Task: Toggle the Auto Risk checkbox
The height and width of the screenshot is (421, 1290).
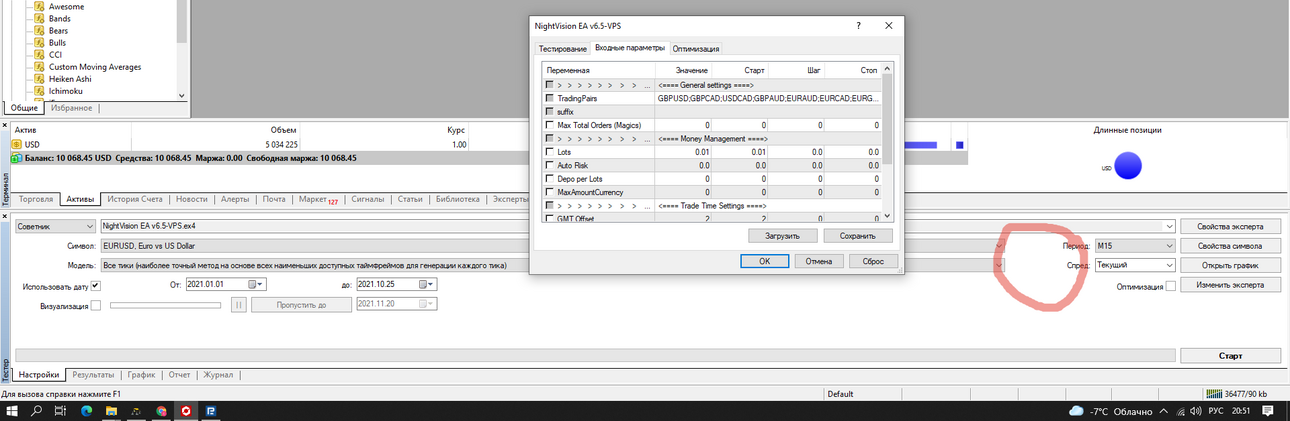Action: [549, 164]
